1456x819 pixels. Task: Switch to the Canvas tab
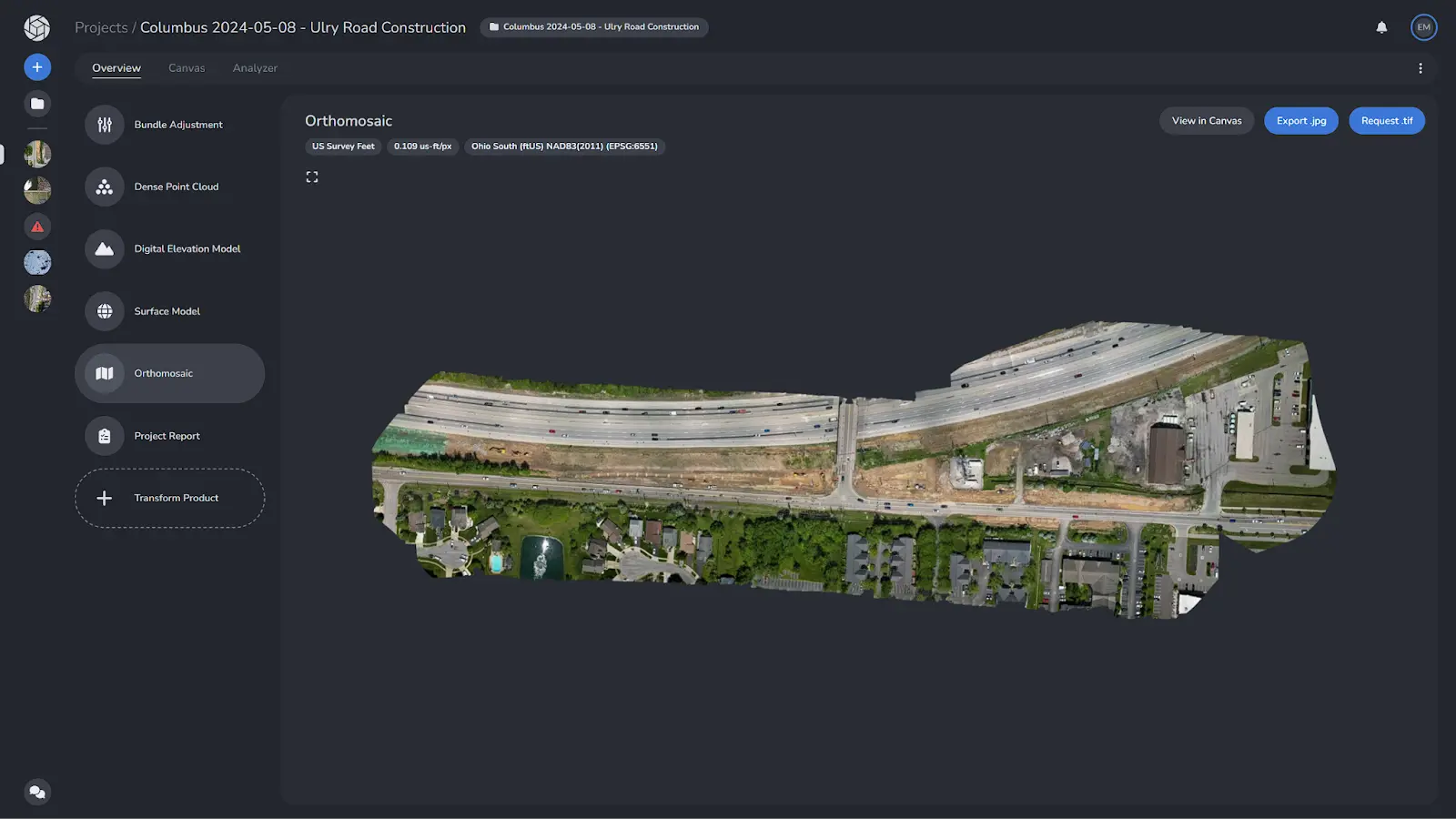pyautogui.click(x=187, y=68)
